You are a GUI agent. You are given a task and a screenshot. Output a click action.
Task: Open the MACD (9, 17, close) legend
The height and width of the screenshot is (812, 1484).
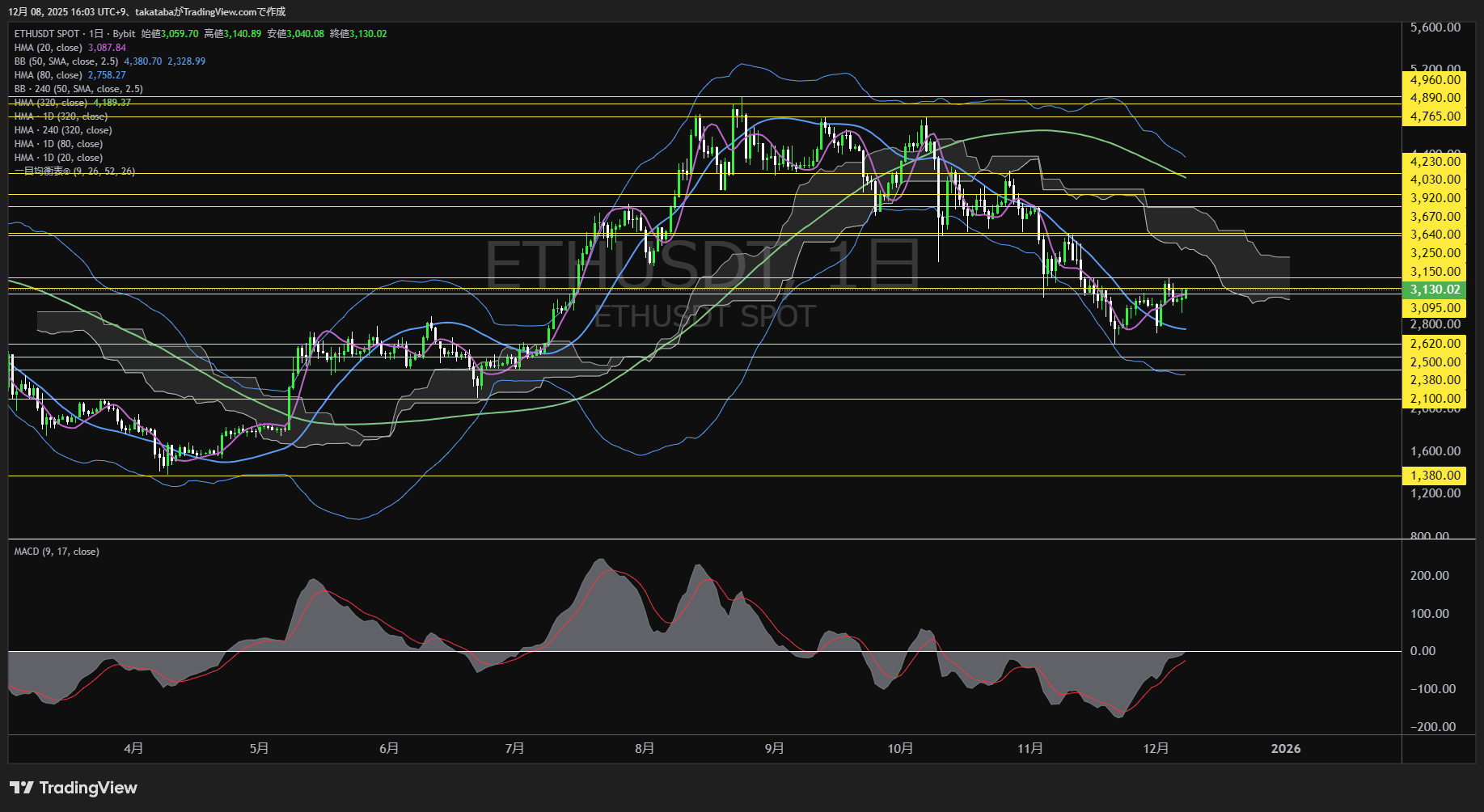57,552
